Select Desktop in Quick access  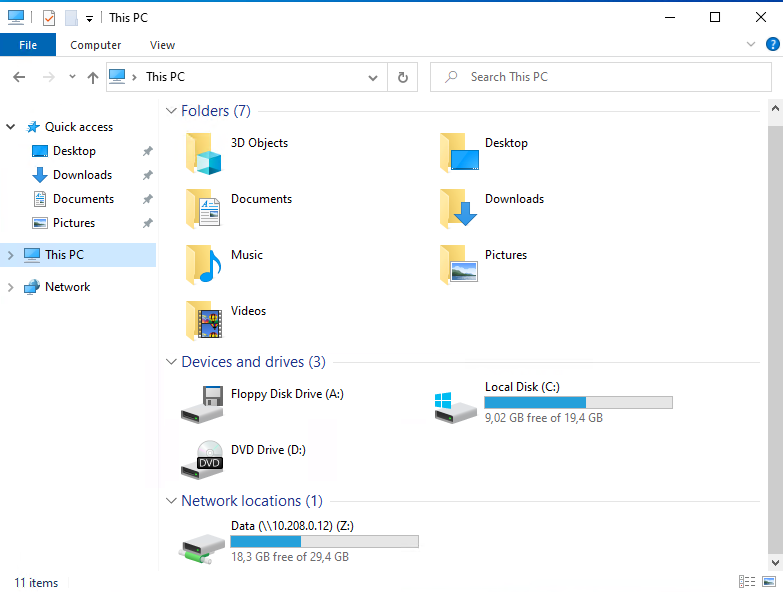coord(74,151)
